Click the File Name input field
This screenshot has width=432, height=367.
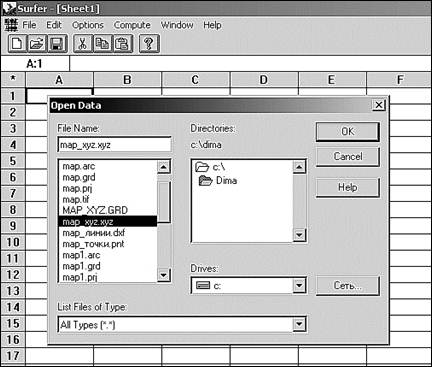pyautogui.click(x=114, y=145)
